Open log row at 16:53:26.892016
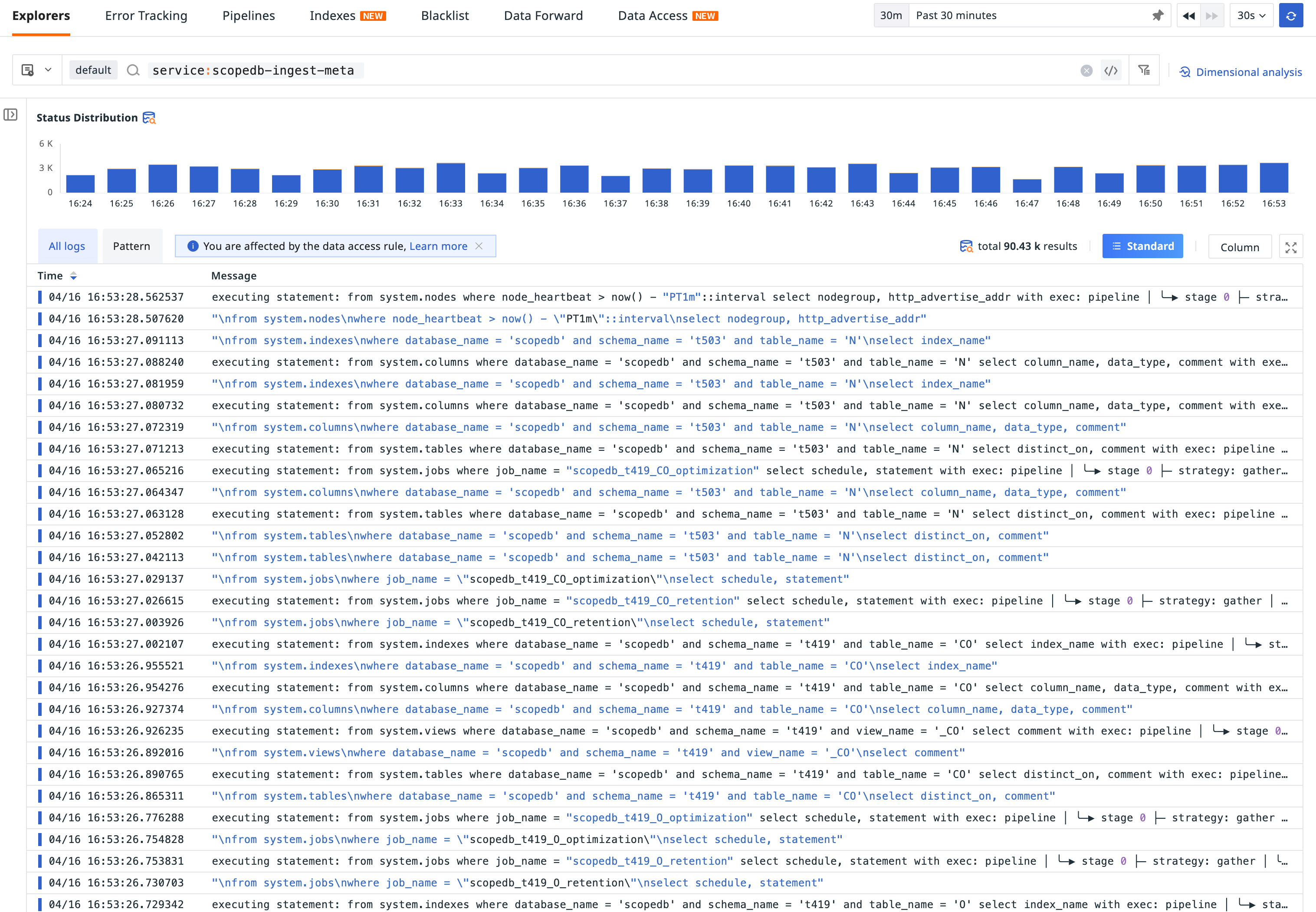Screen dimensions: 1316x912 coord(665,753)
